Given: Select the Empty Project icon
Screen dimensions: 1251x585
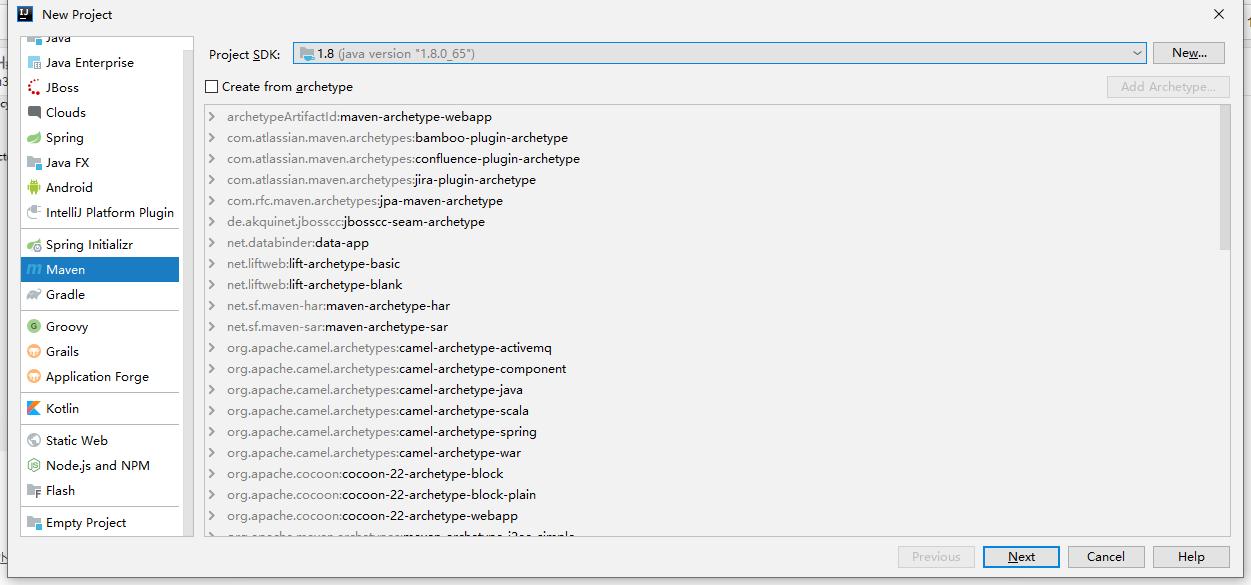Looking at the screenshot, I should (x=34, y=522).
